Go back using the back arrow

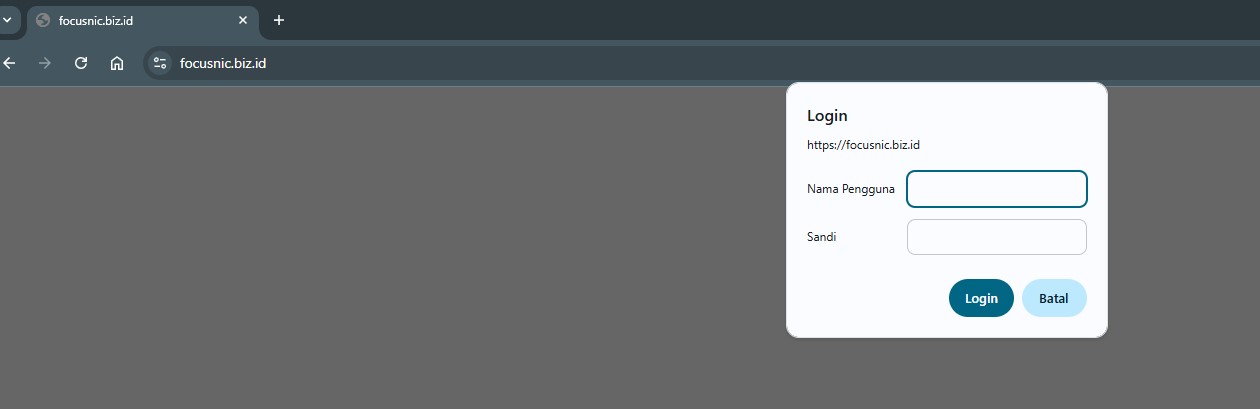(x=10, y=63)
